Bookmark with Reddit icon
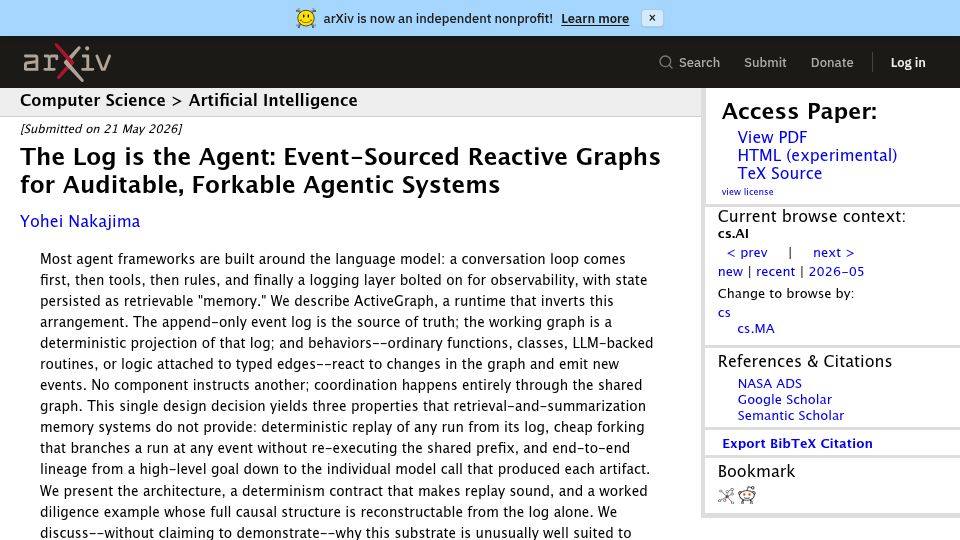 pos(747,495)
